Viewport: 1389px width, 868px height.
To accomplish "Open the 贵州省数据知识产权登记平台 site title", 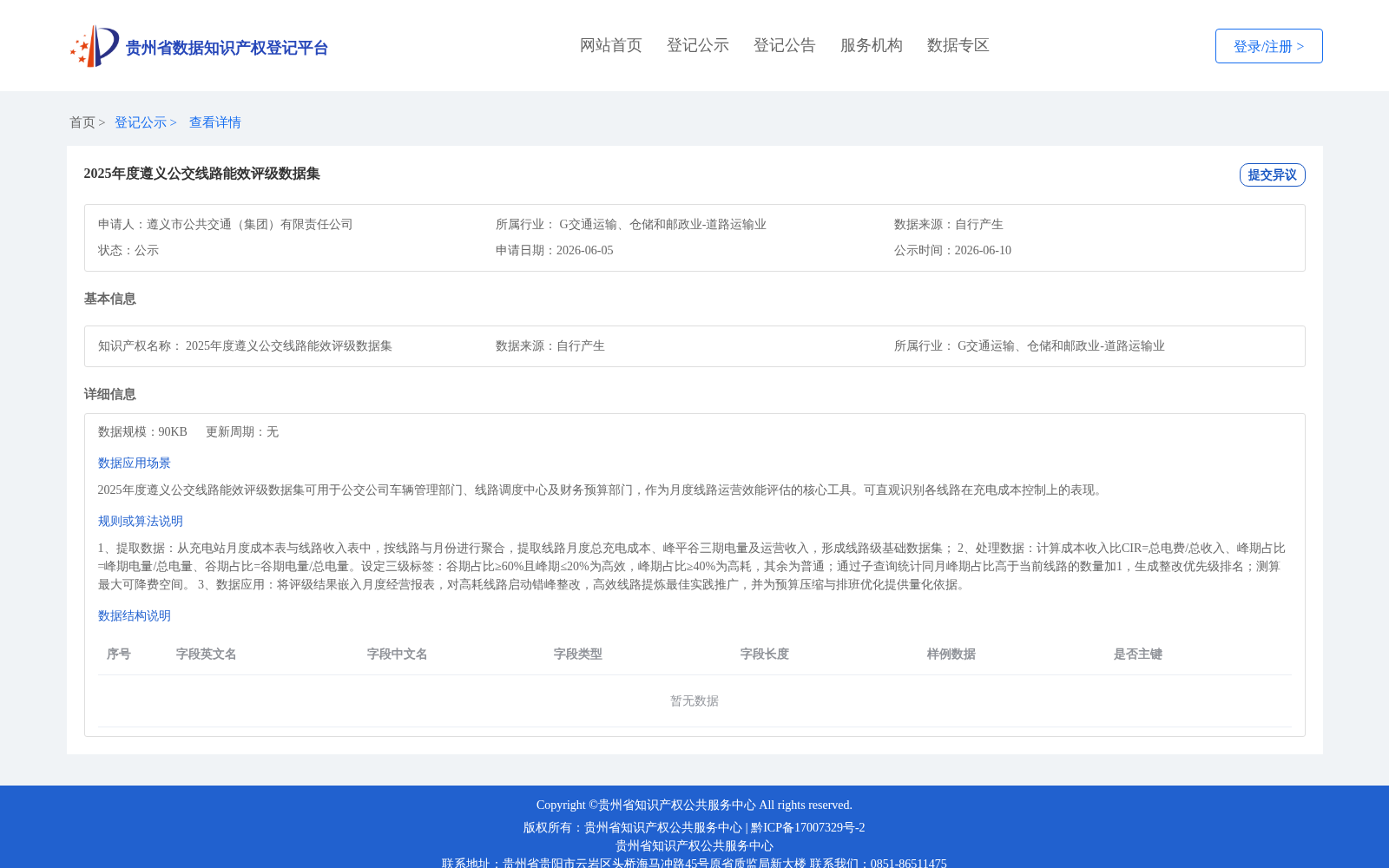I will coord(227,48).
